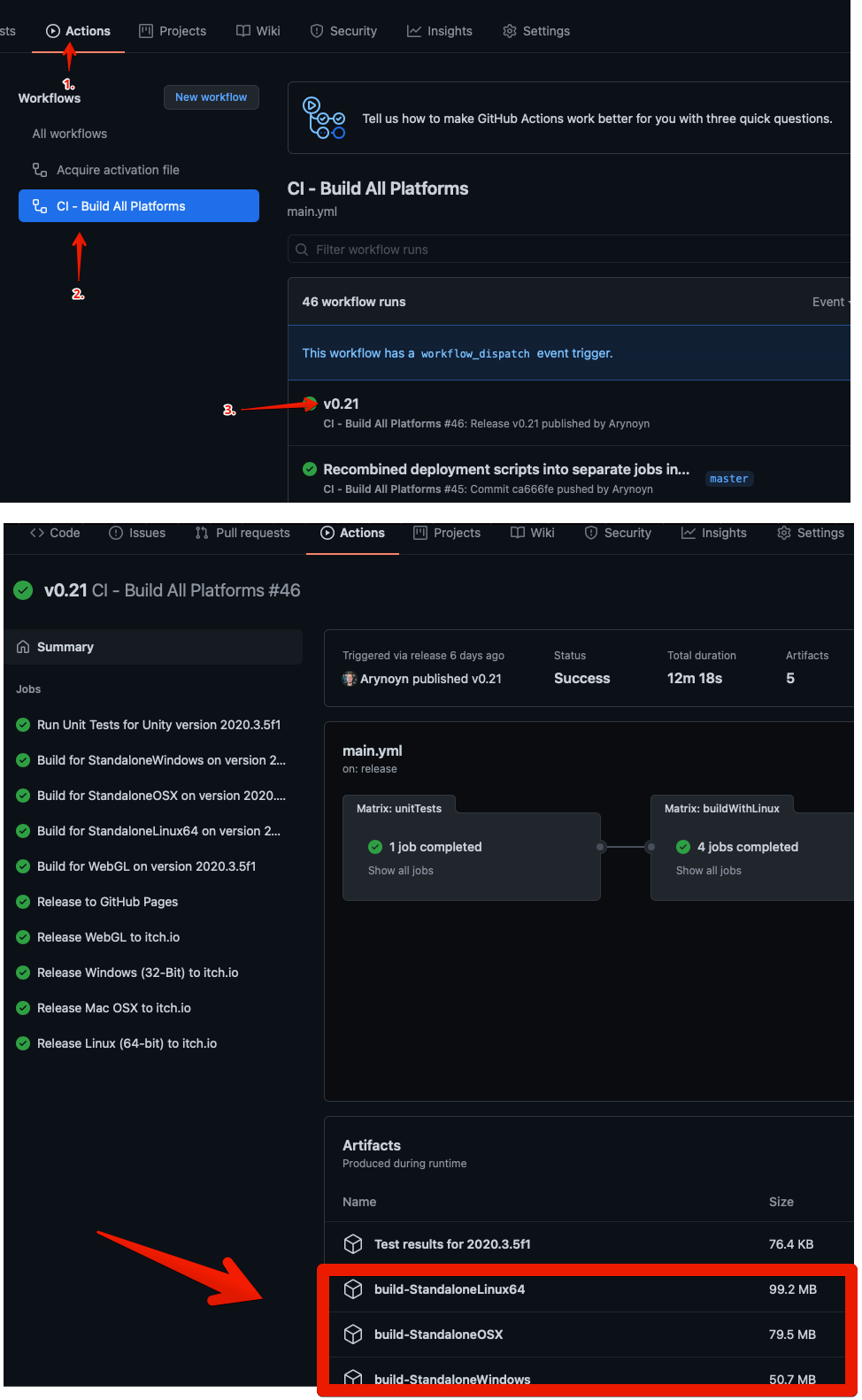Open Build for WebGL job
The width and height of the screenshot is (862, 1400).
point(147,866)
